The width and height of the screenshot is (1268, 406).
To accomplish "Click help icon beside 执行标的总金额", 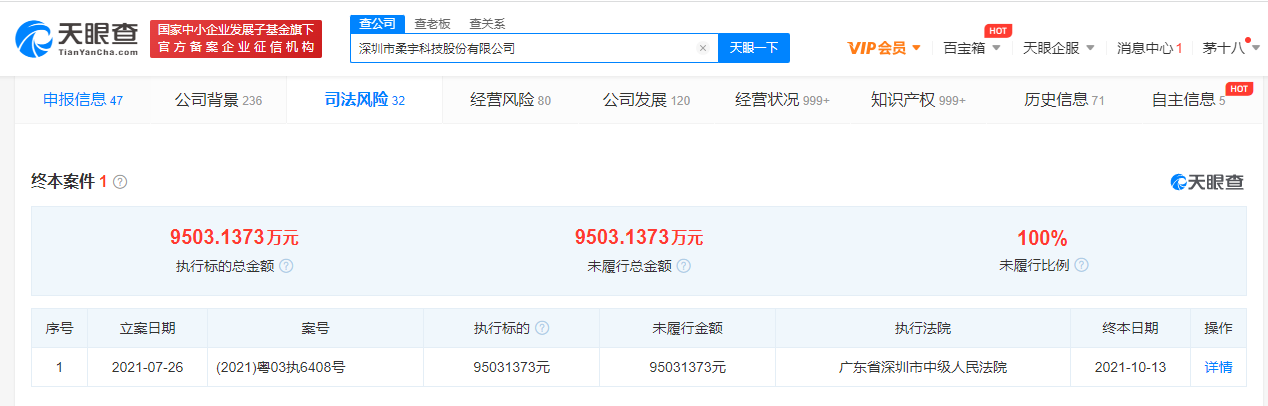I will [x=286, y=266].
